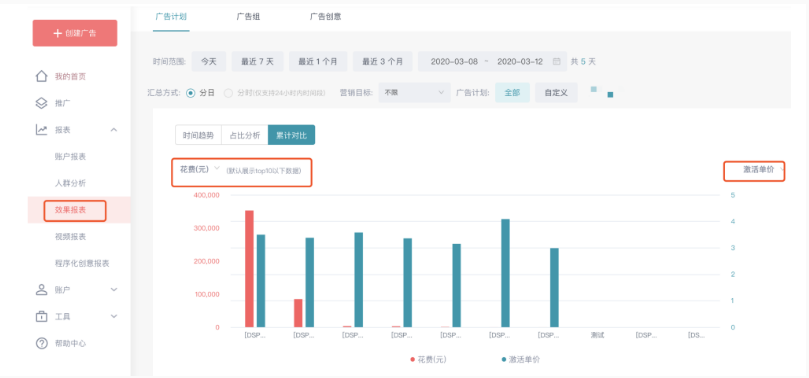Expand the 账户 menu chevron

pyautogui.click(x=114, y=290)
